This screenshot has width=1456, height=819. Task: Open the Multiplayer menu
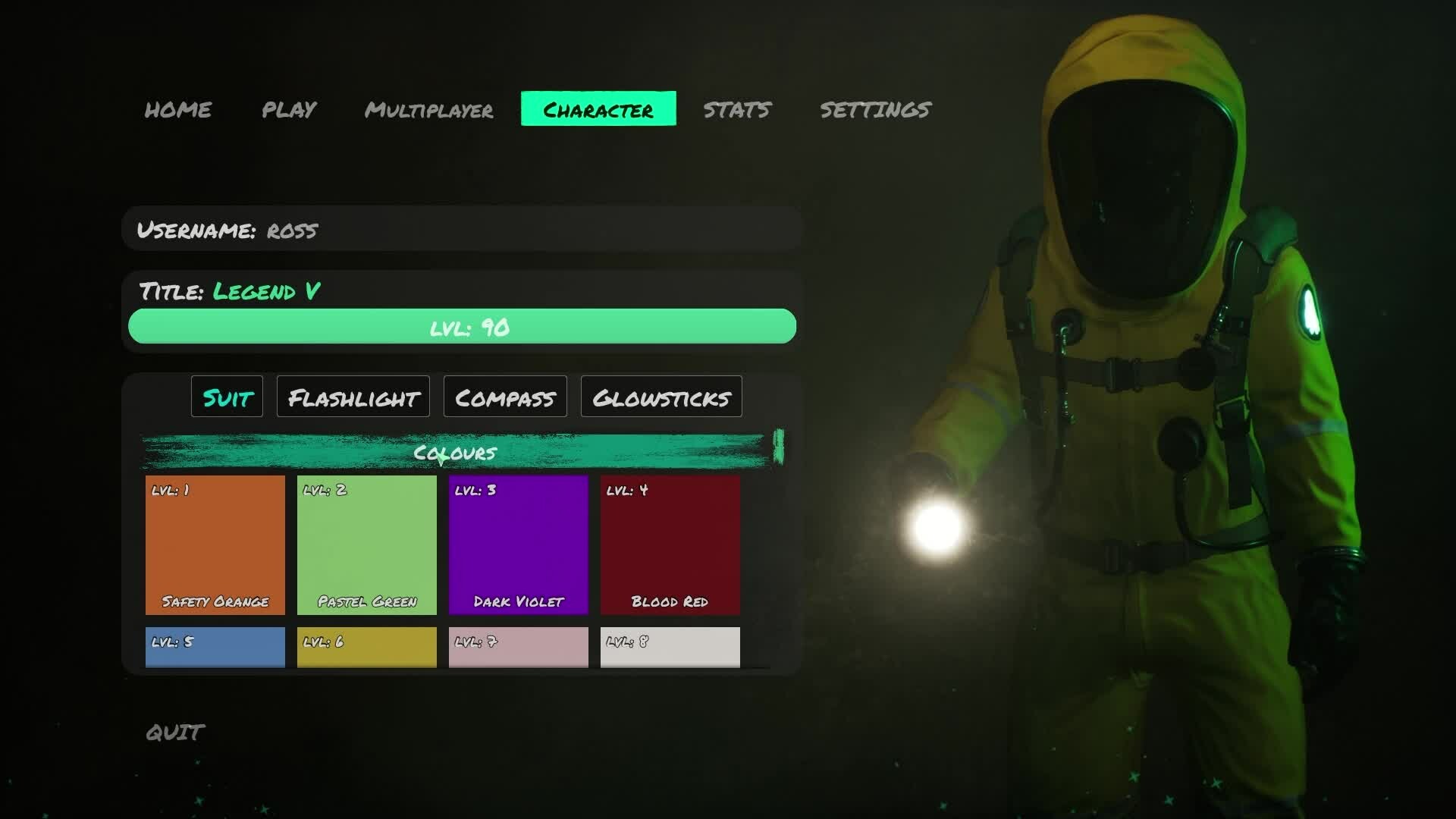[x=429, y=109]
